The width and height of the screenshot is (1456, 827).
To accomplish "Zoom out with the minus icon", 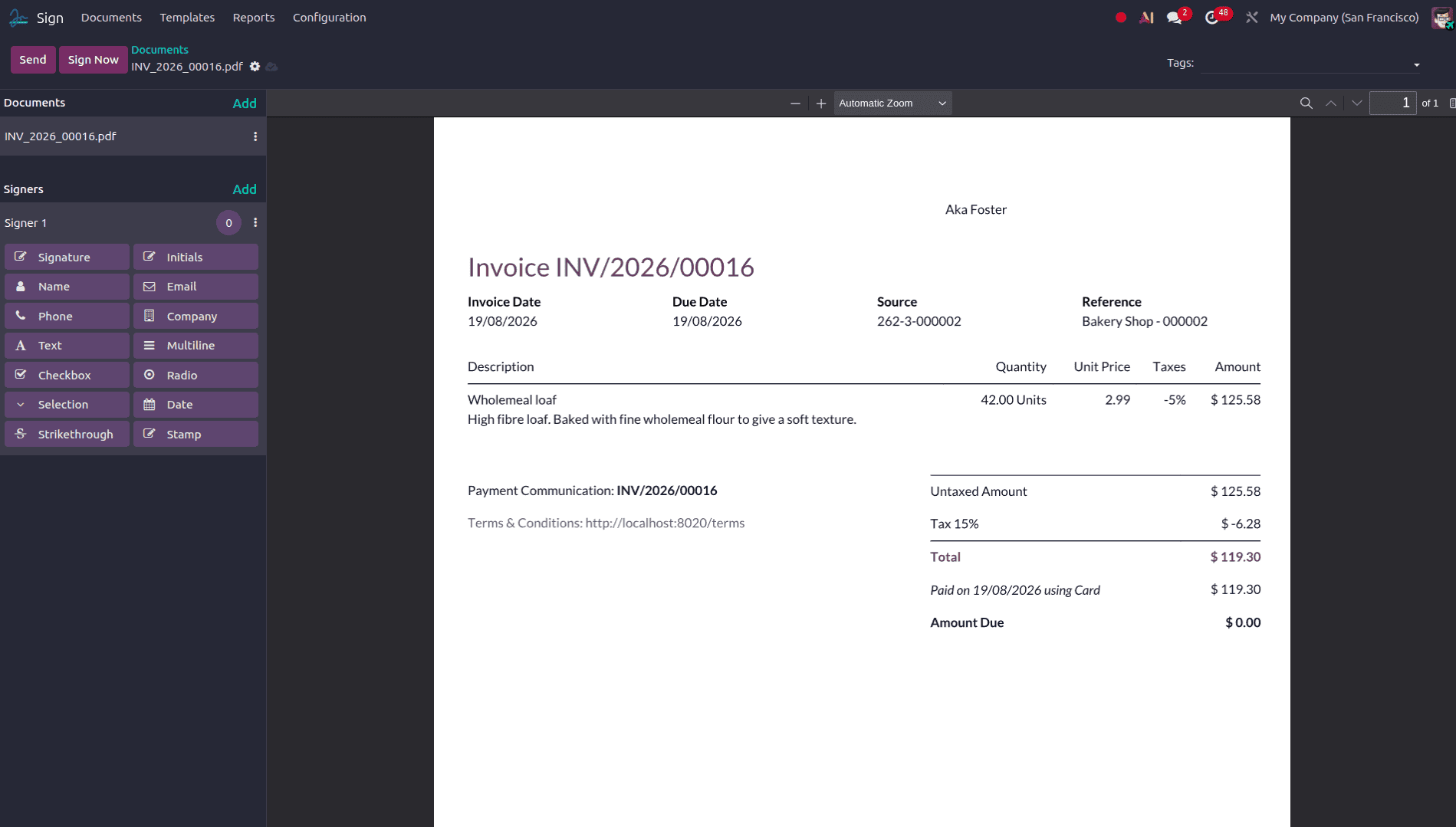I will pos(795,103).
